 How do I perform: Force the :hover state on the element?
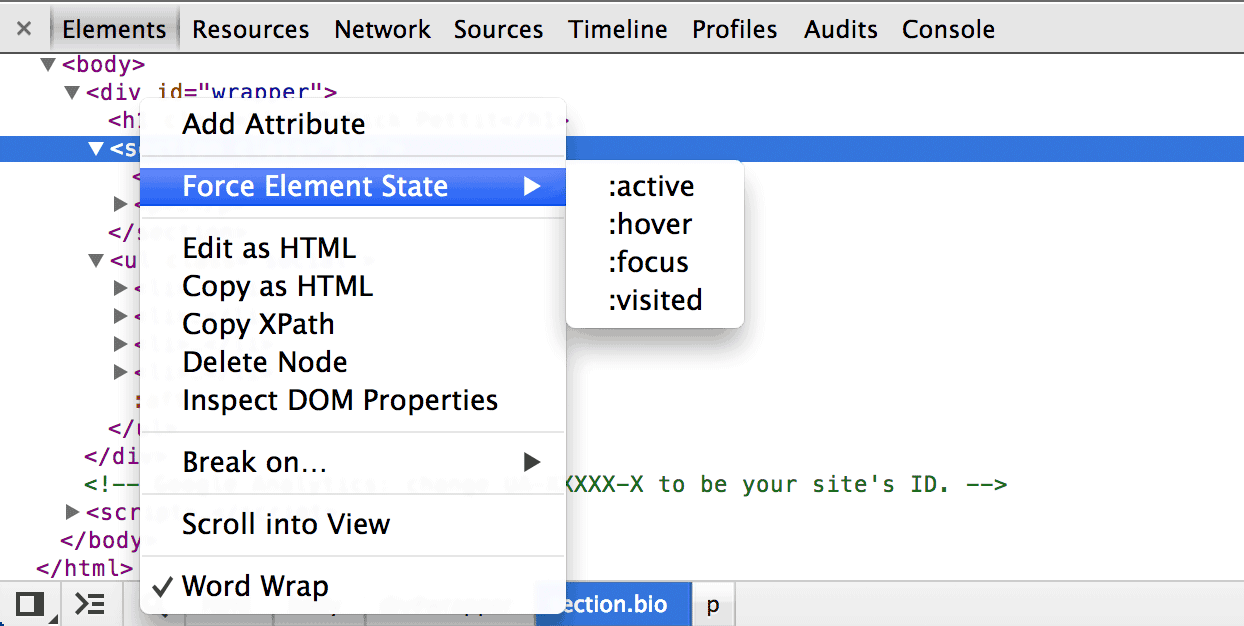tap(650, 224)
